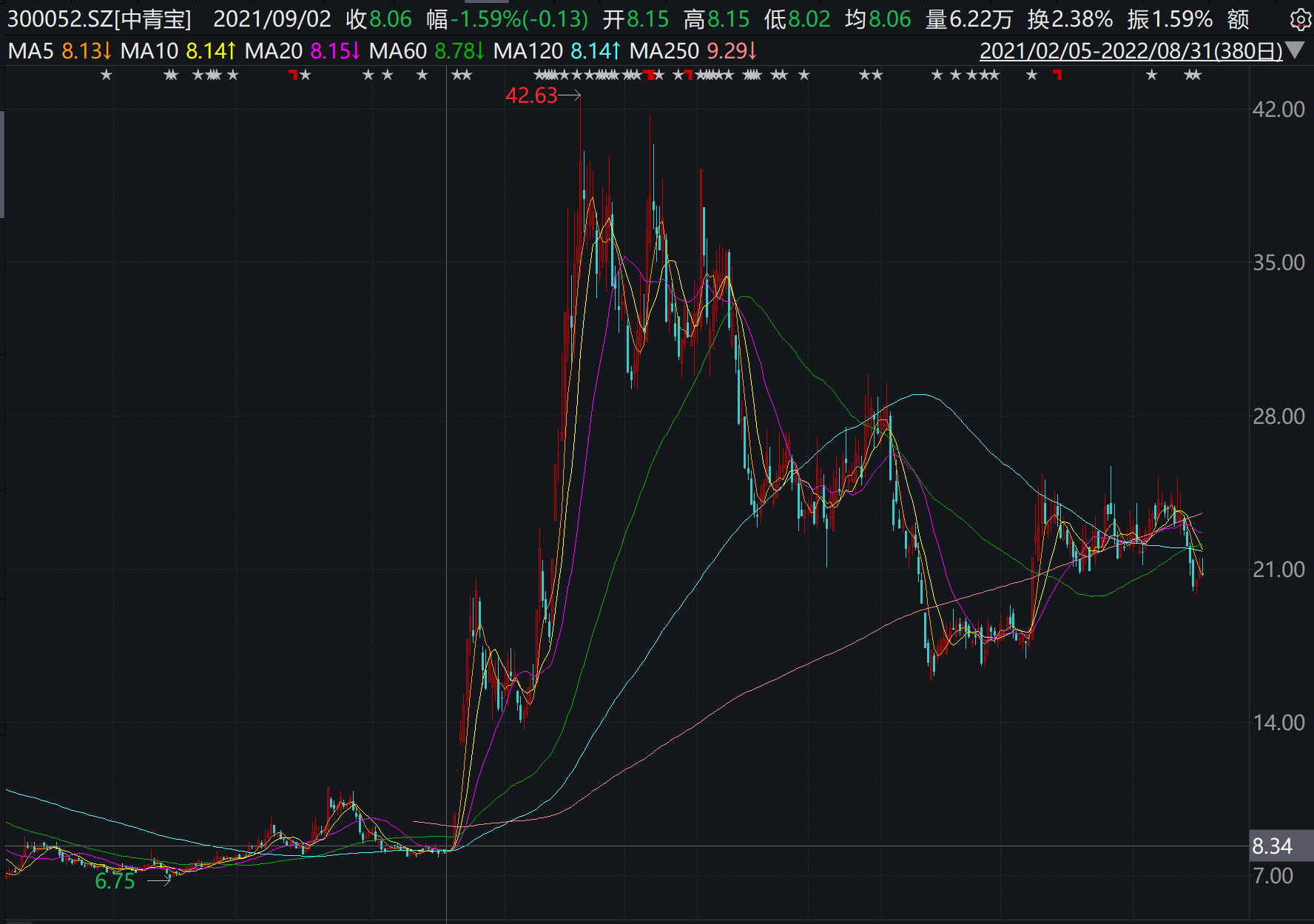The height and width of the screenshot is (924, 1314).
Task: Select the lone star marker below MA60 value
Action: tap(422, 75)
